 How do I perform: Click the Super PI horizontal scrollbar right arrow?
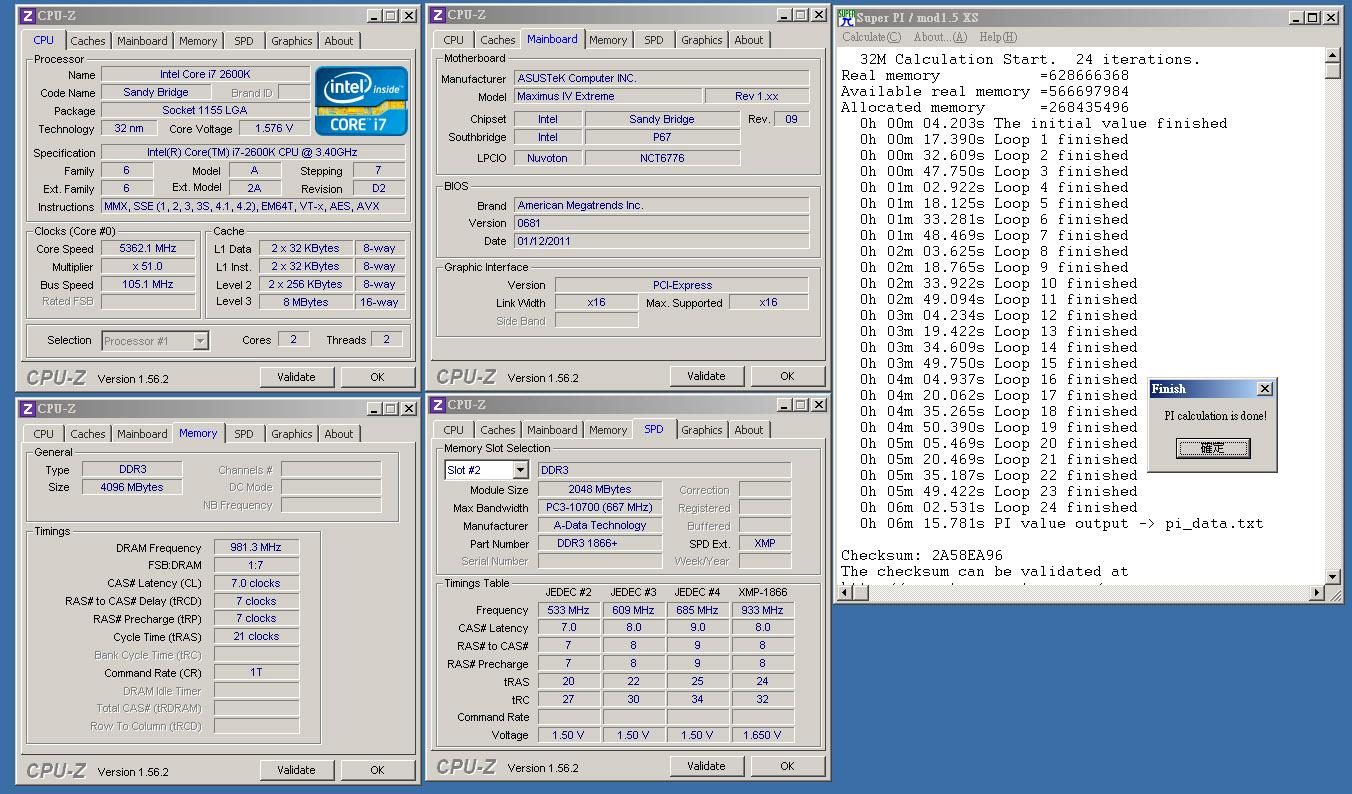(x=1316, y=593)
